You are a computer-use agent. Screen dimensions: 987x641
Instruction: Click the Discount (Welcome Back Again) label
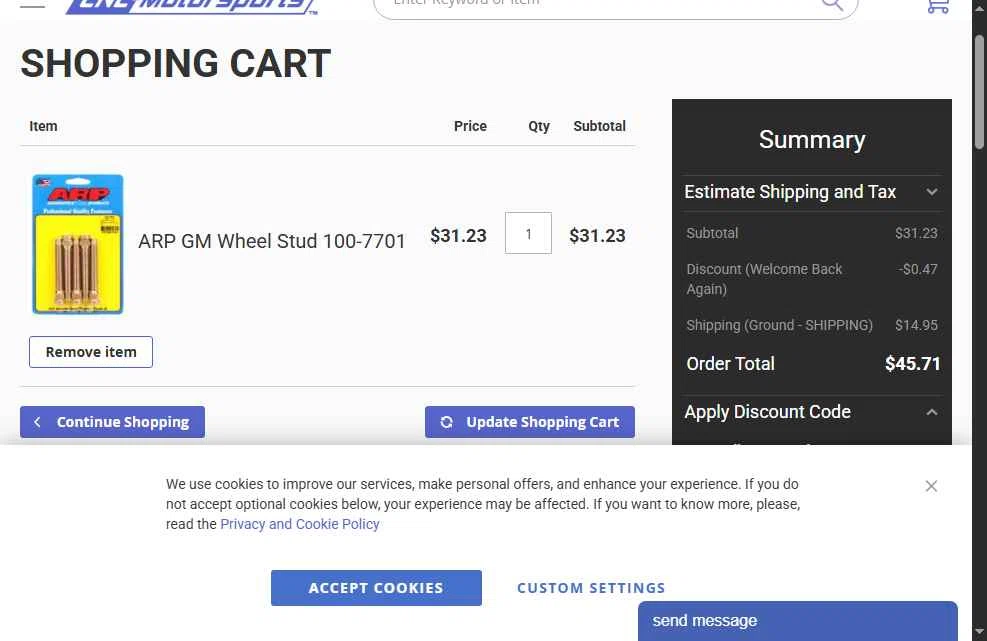click(x=764, y=279)
